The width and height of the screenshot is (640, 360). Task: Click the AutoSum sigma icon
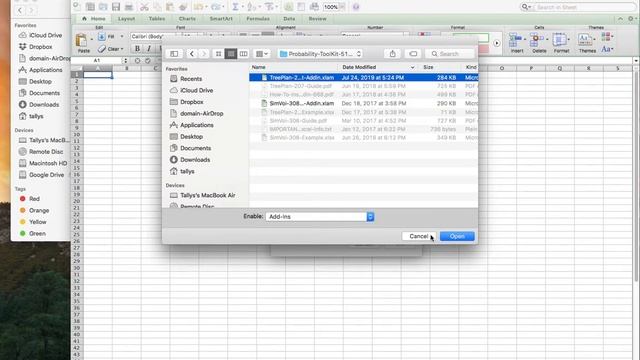coord(236,7)
